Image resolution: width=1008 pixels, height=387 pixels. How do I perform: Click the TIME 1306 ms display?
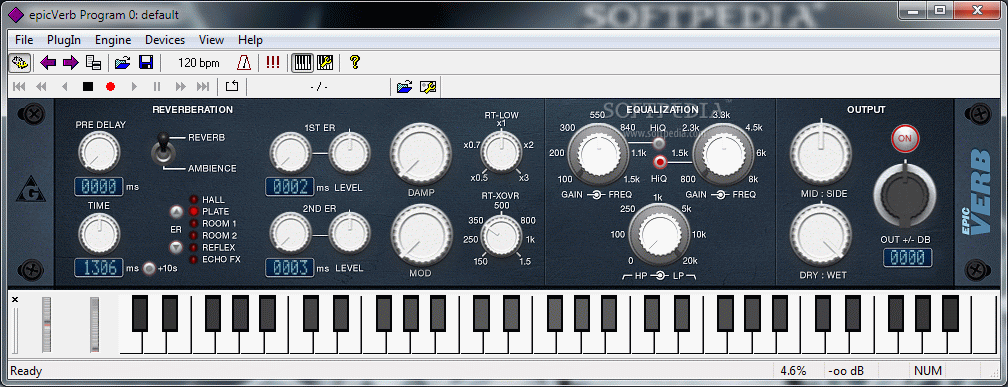click(x=98, y=267)
